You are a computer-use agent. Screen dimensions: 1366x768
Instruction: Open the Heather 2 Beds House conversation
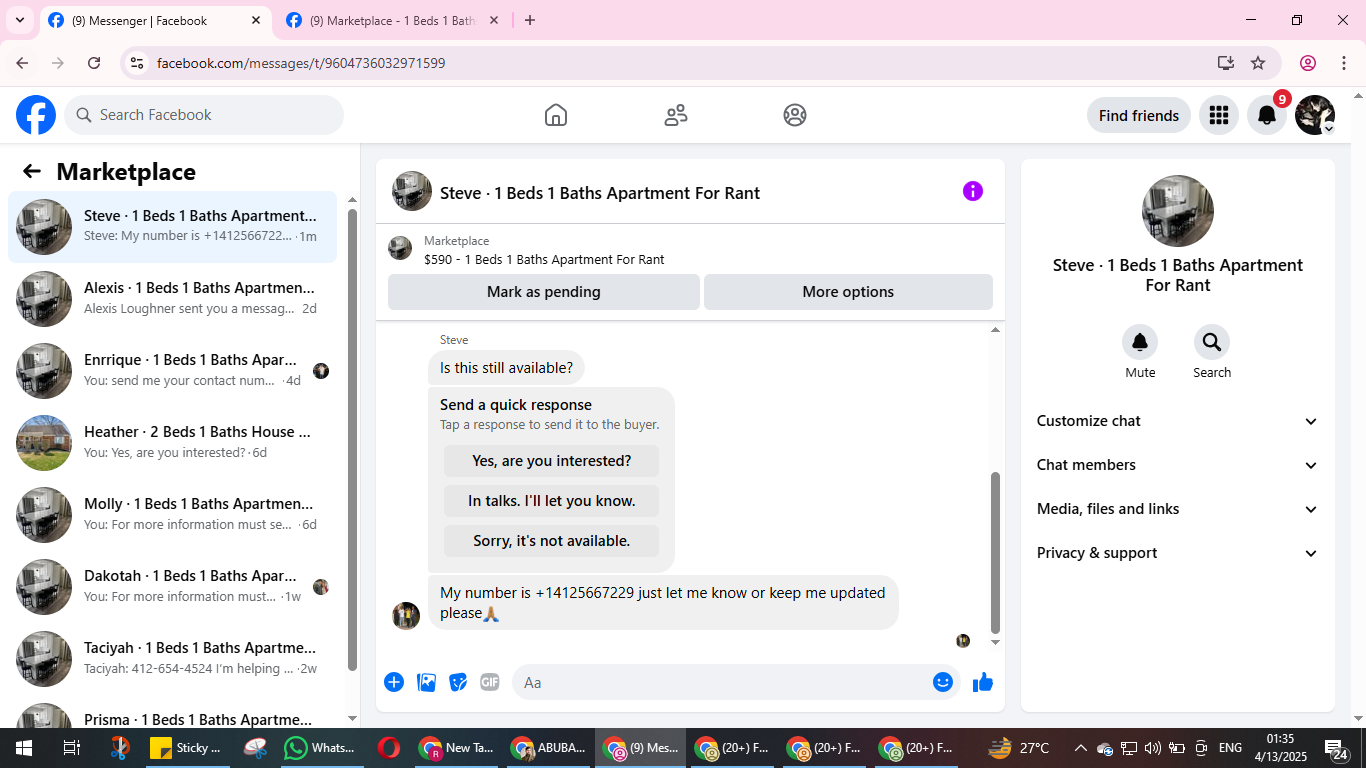click(172, 443)
